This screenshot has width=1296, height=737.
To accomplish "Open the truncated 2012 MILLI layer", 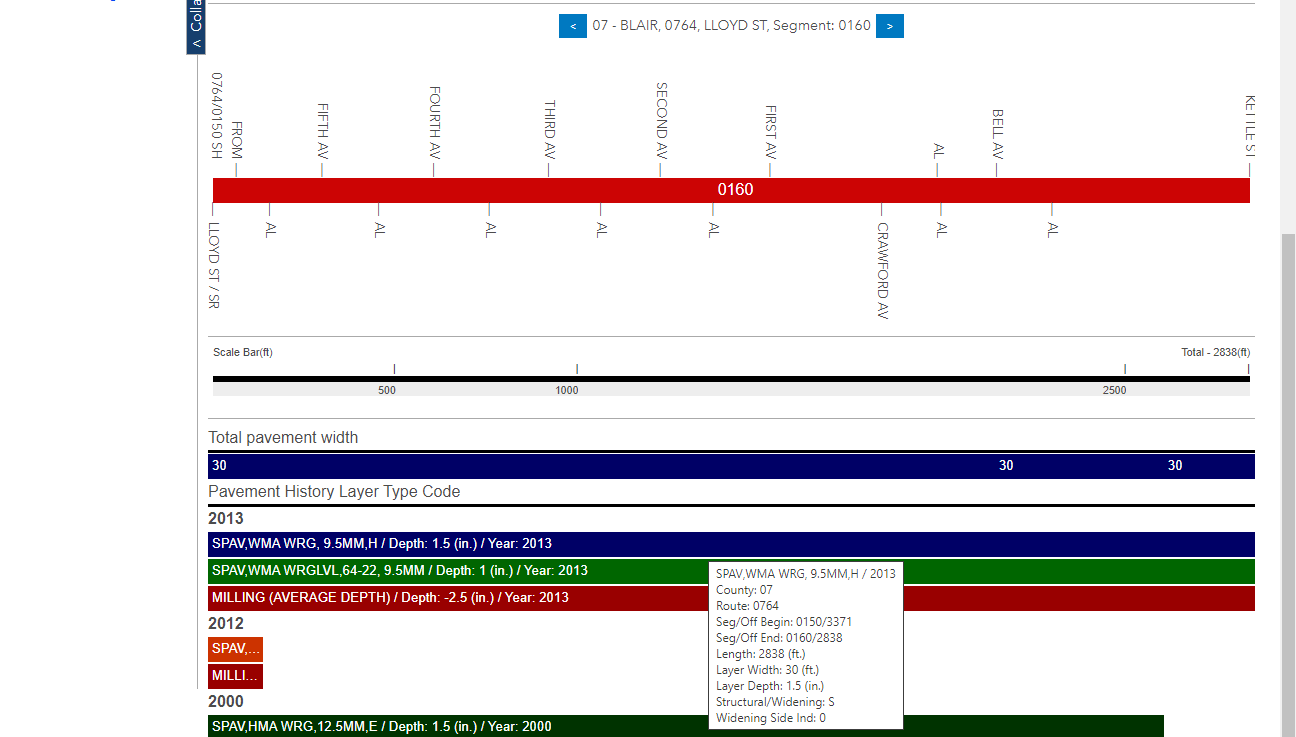I will pos(235,676).
